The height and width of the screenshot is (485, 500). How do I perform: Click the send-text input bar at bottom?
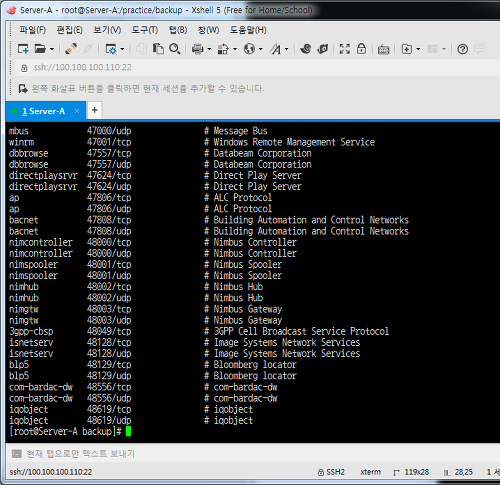click(250, 454)
